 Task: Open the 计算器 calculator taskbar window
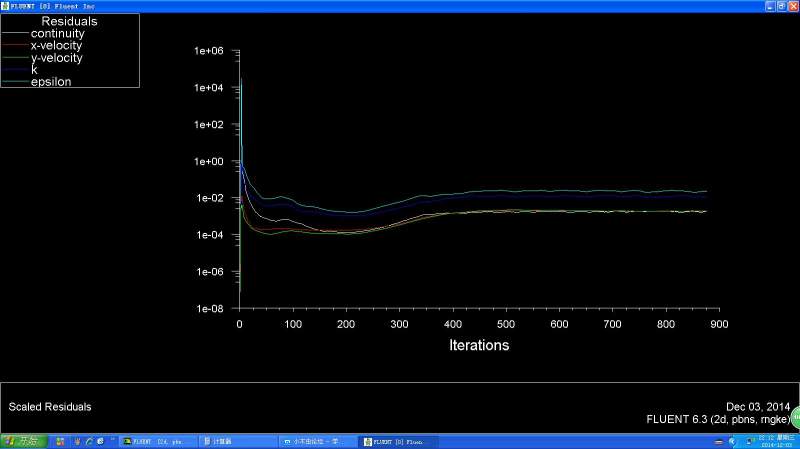pyautogui.click(x=236, y=441)
